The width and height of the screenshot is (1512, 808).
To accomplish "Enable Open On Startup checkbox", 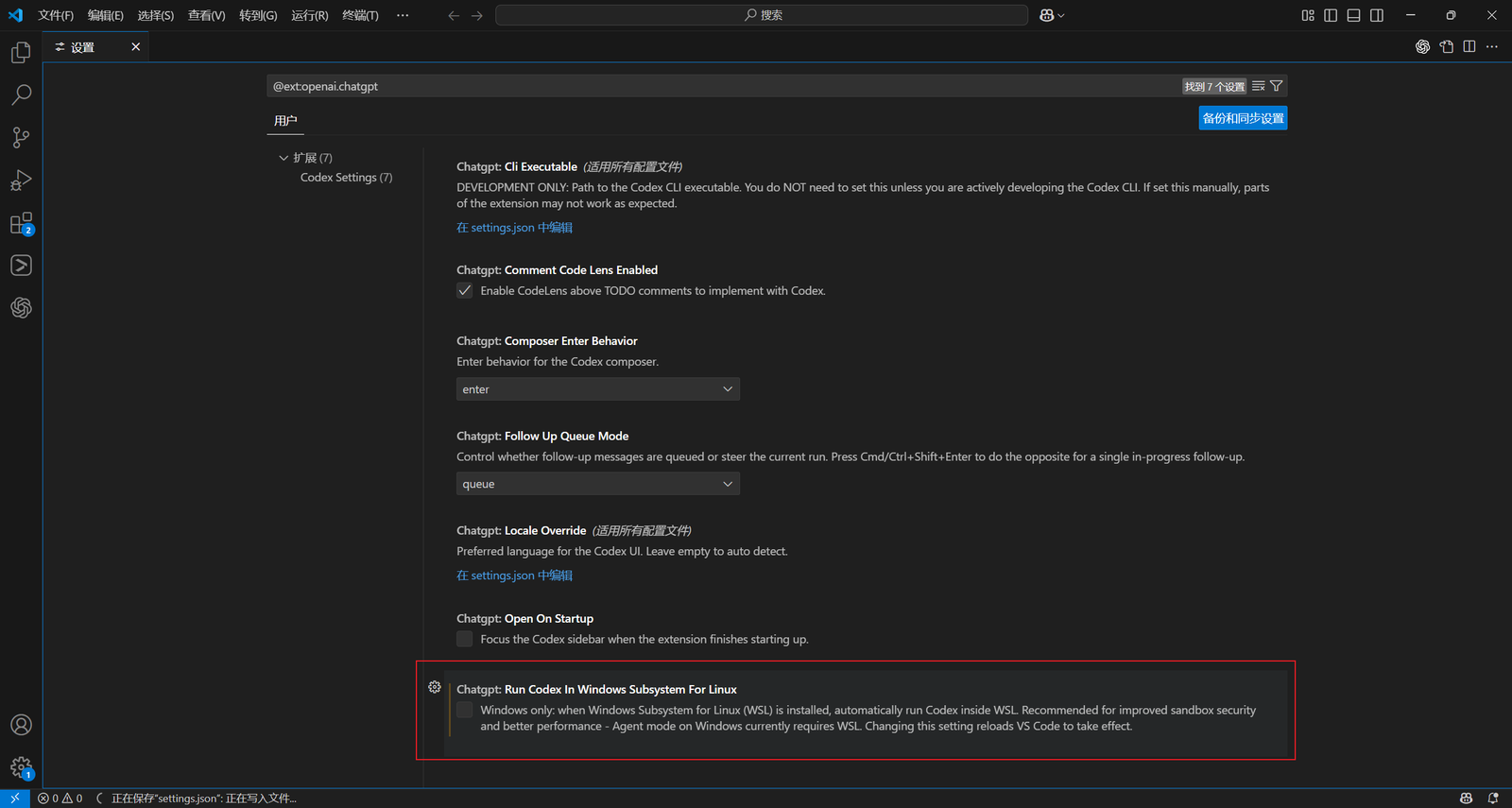I will (465, 639).
